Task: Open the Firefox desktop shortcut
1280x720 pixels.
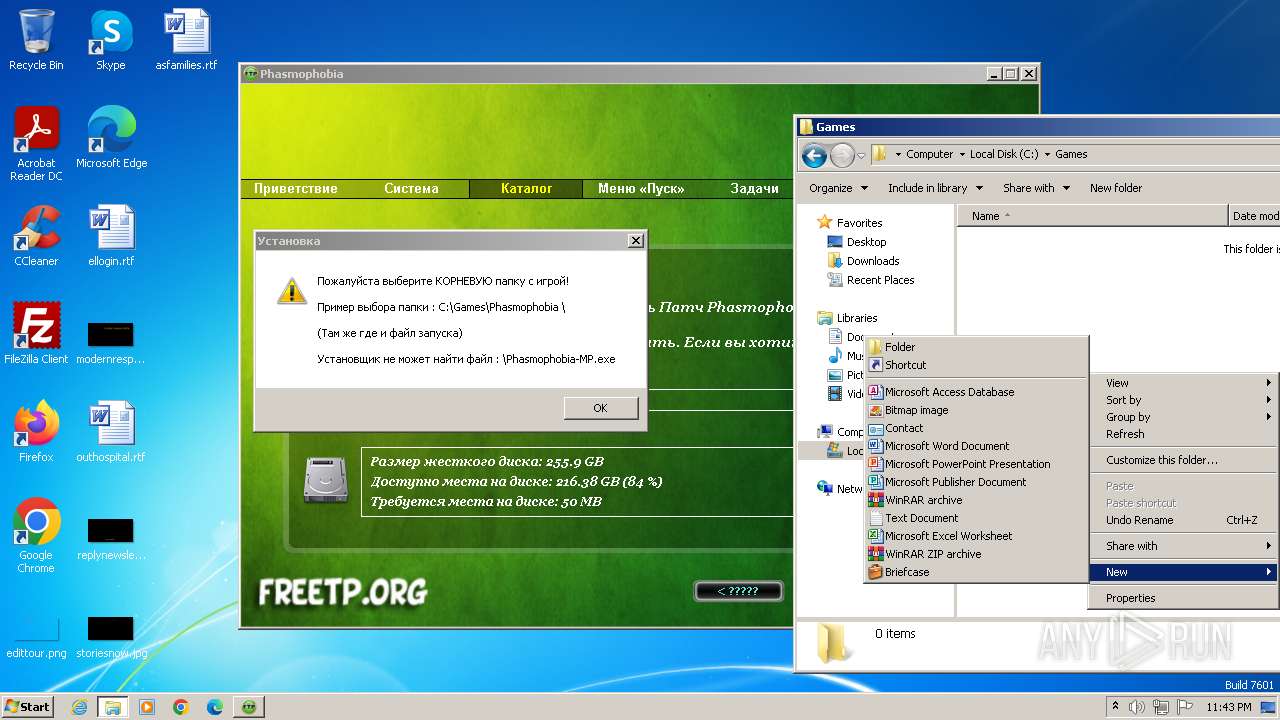Action: click(36, 432)
